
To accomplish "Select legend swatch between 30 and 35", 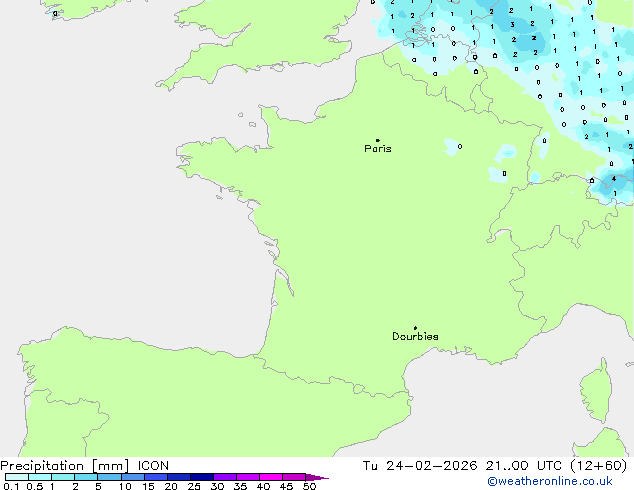I will pos(225,477).
